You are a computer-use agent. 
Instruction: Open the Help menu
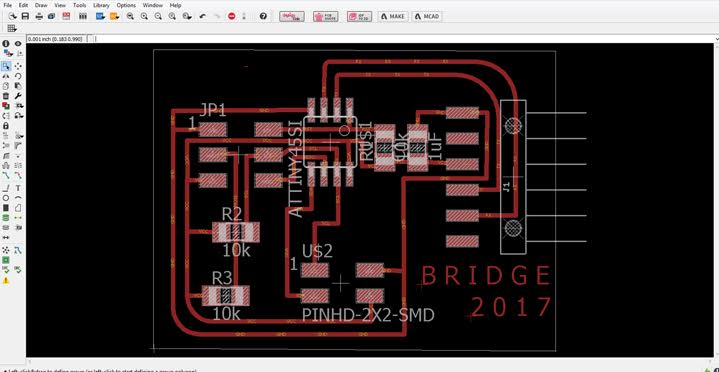(176, 5)
